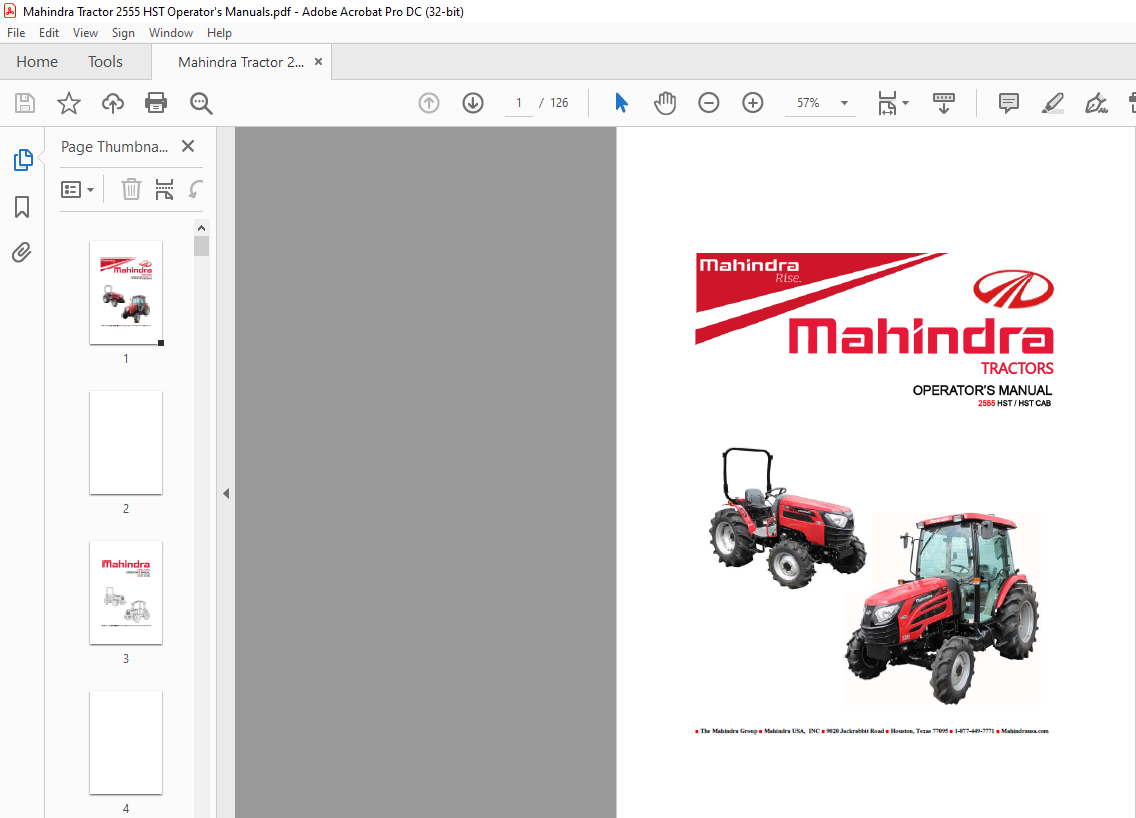Print the document with printer icon
The image size is (1136, 818).
point(156,103)
